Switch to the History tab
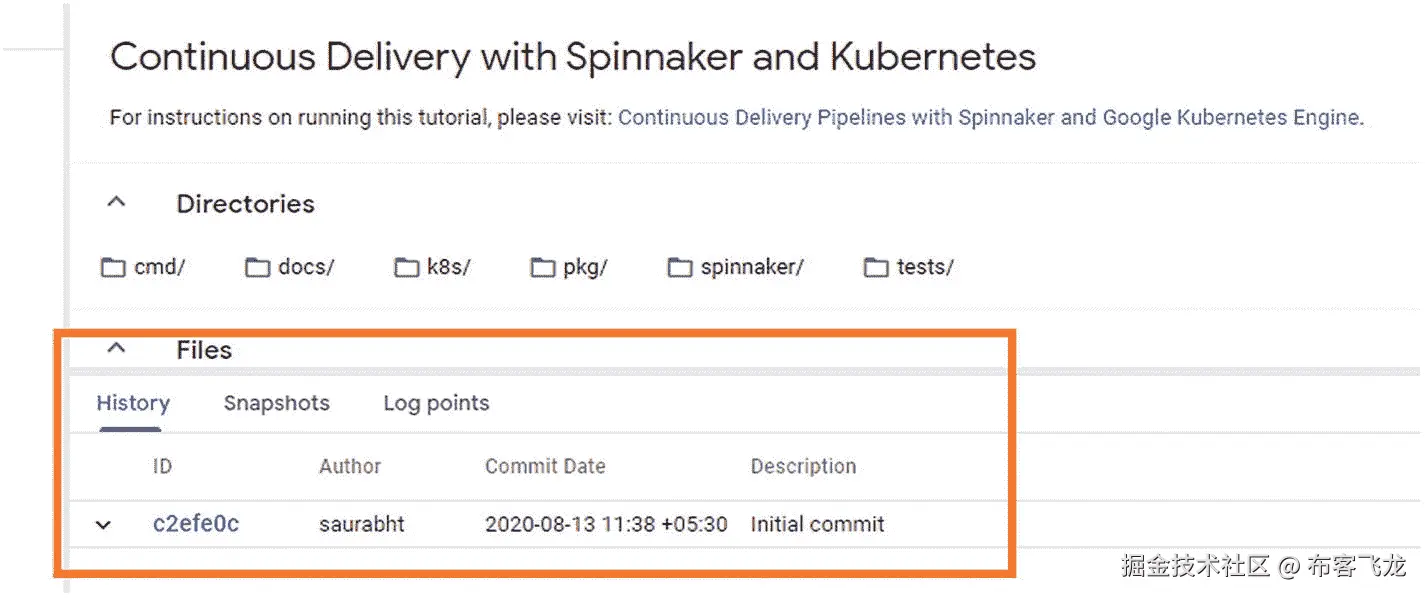Screen dimensions: 1425x598 (x=133, y=404)
